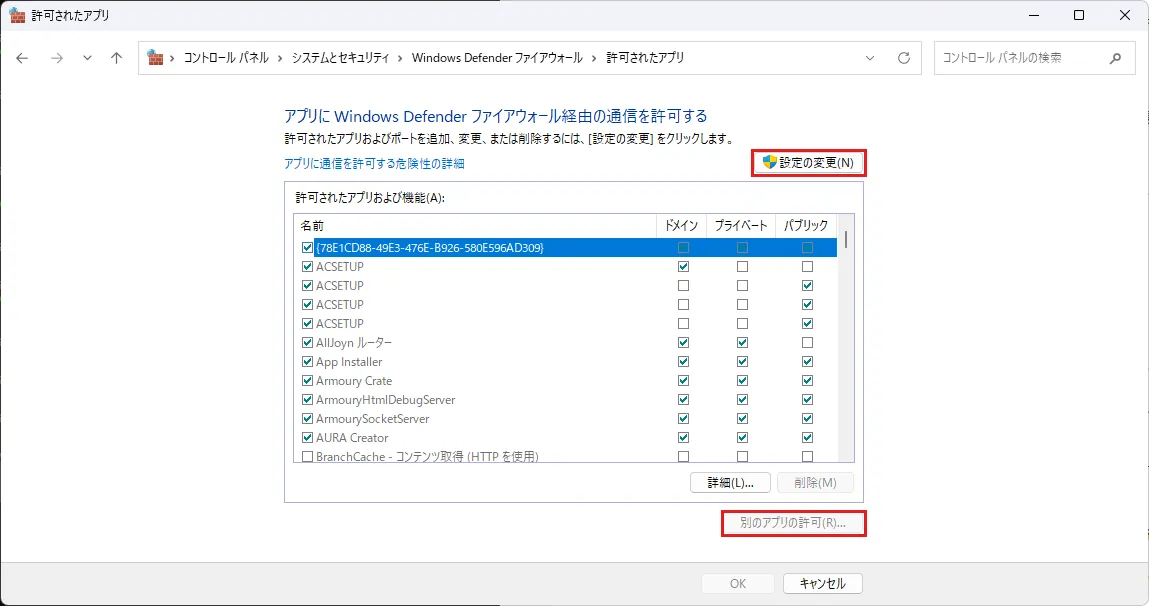Click the search magnifier icon
The image size is (1149, 606).
[x=1115, y=58]
